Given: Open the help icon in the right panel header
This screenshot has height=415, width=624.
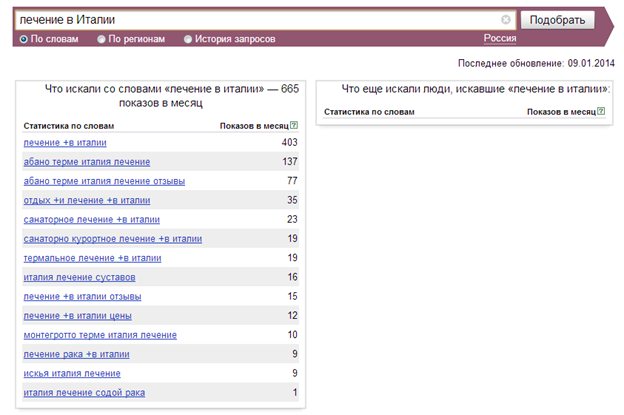Looking at the screenshot, I should click(x=601, y=111).
